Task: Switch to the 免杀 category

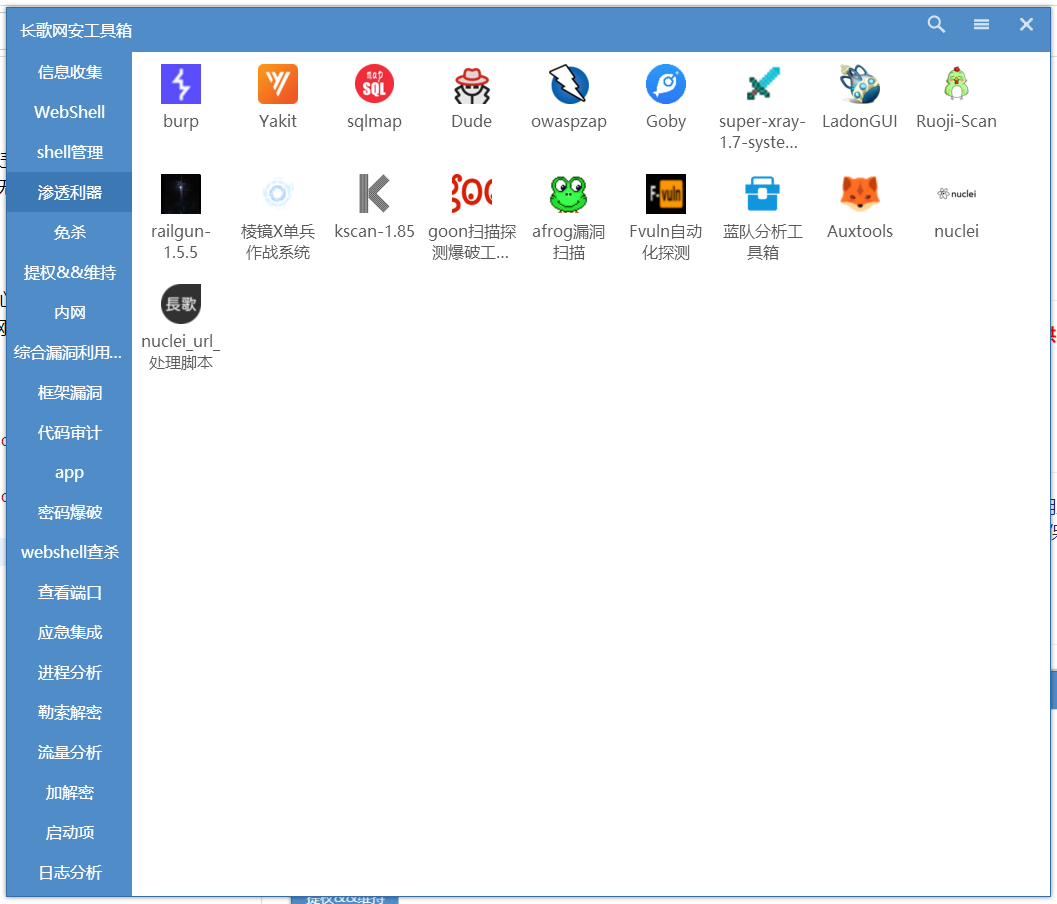Action: coord(69,233)
